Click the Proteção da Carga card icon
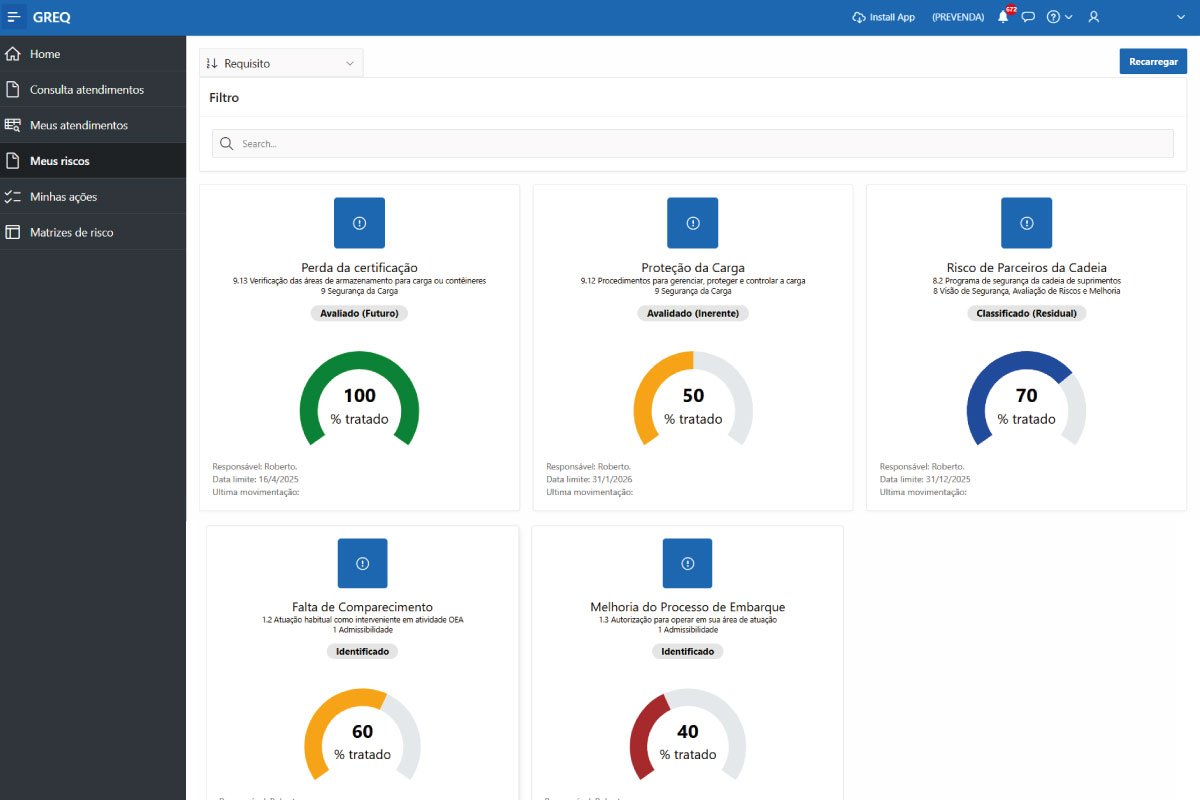Image resolution: width=1200 pixels, height=800 pixels. (x=693, y=223)
